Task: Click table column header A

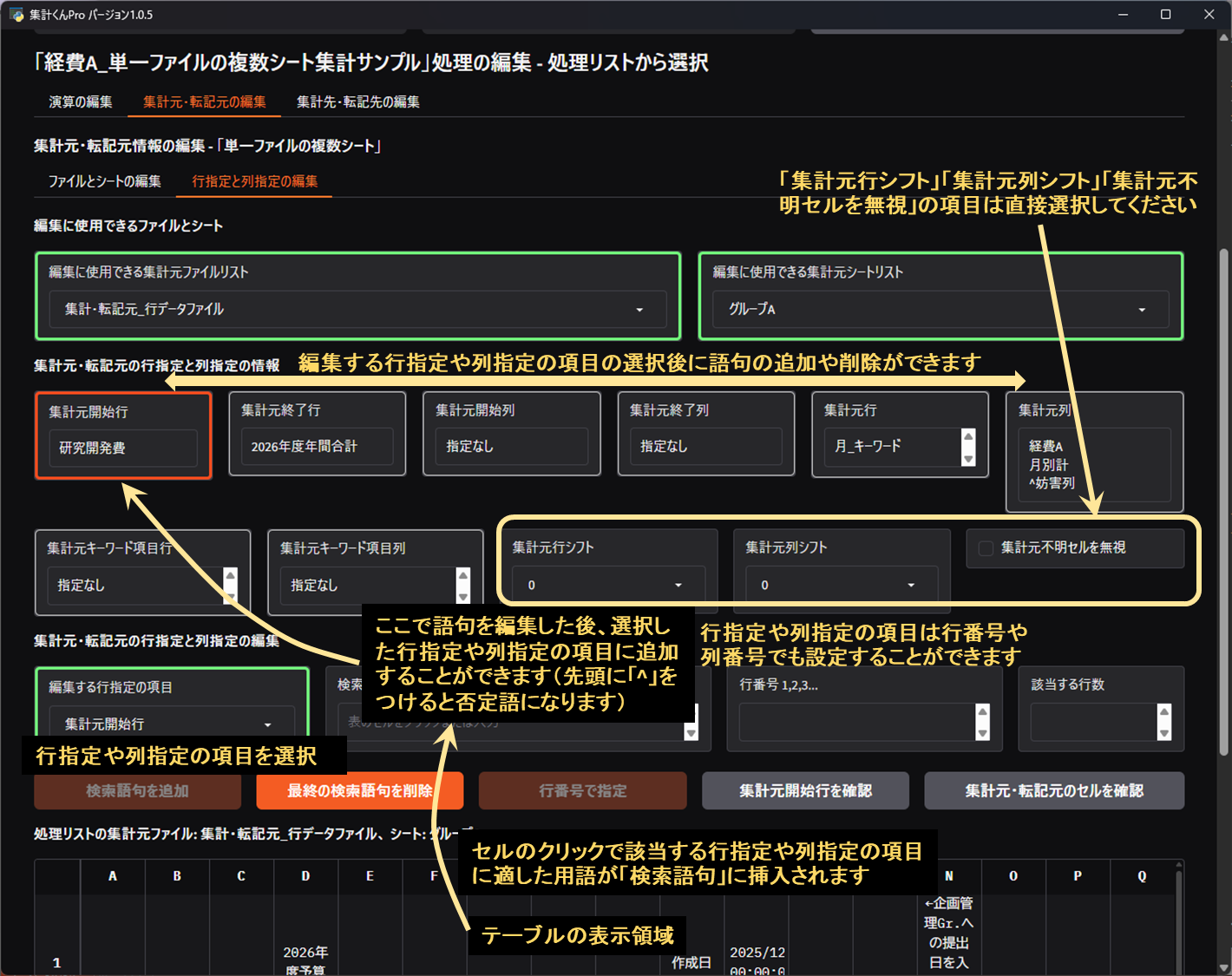Action: (x=113, y=876)
